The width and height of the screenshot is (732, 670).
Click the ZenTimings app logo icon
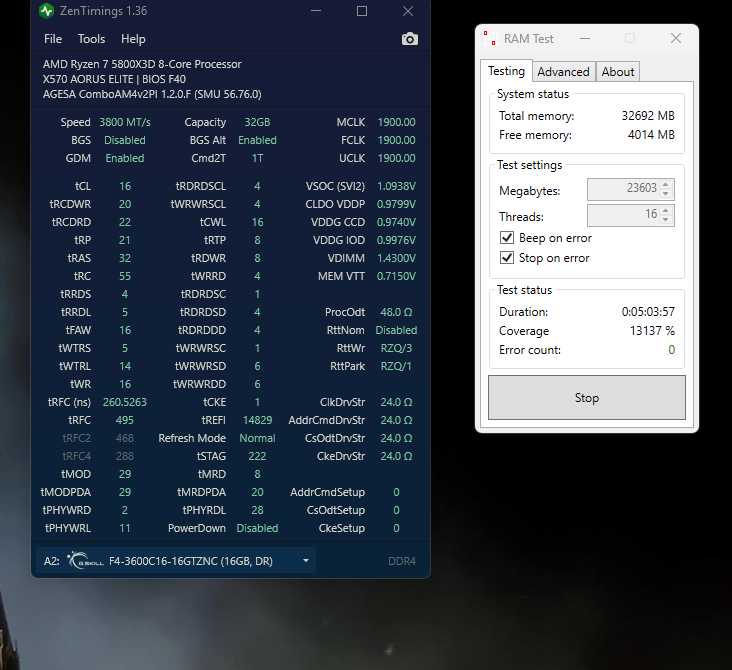pos(46,11)
